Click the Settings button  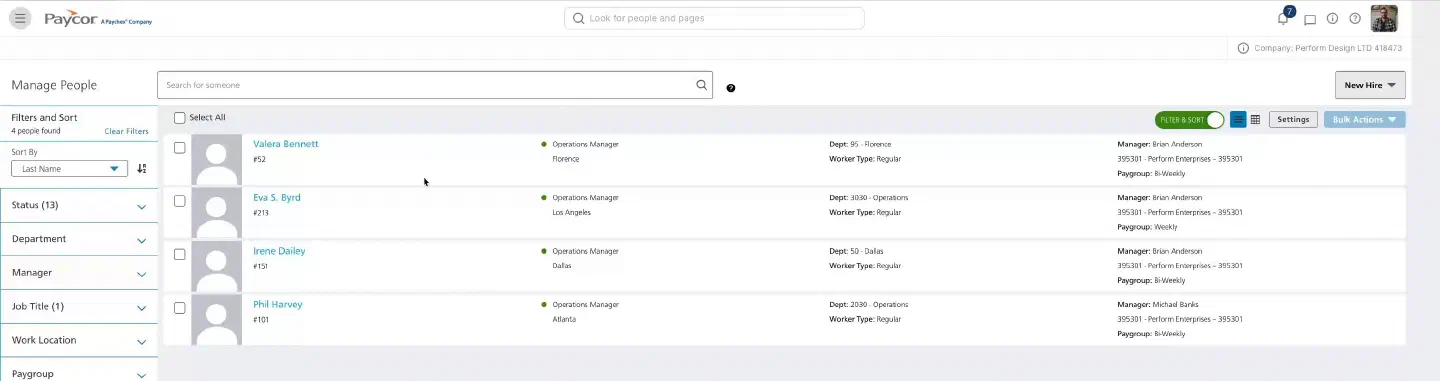pos(1293,120)
